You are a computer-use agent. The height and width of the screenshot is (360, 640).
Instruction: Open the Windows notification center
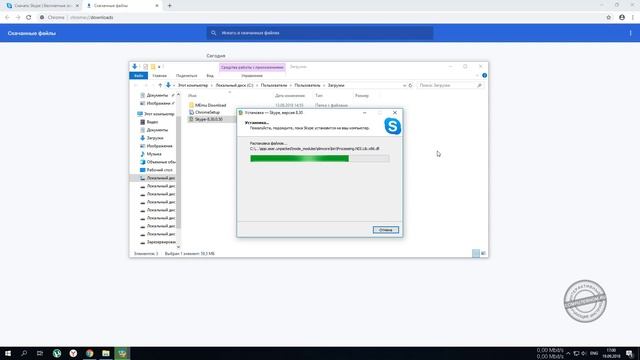pos(629,353)
